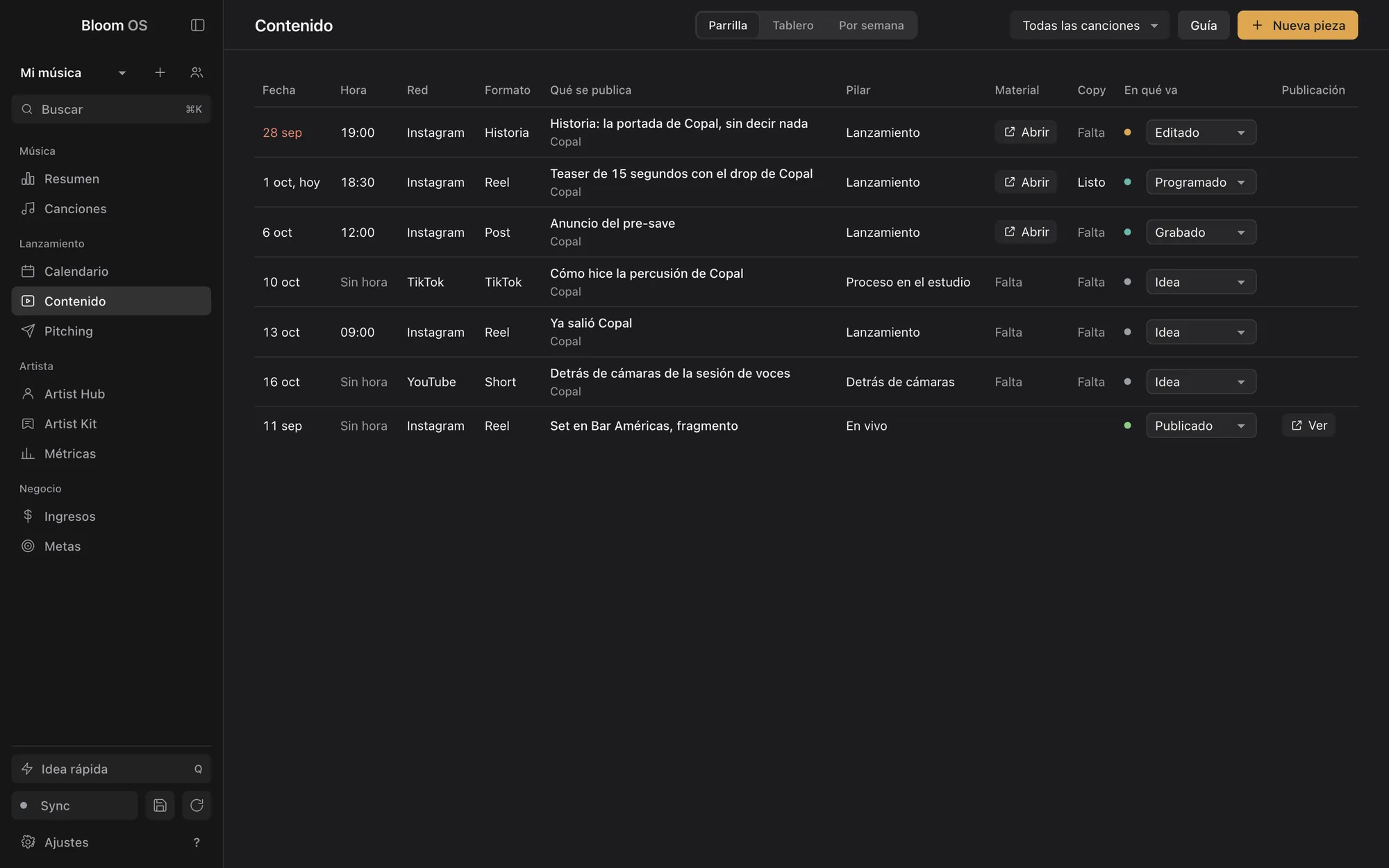Open material for Teaser de 15 segundos

pyautogui.click(x=1026, y=182)
